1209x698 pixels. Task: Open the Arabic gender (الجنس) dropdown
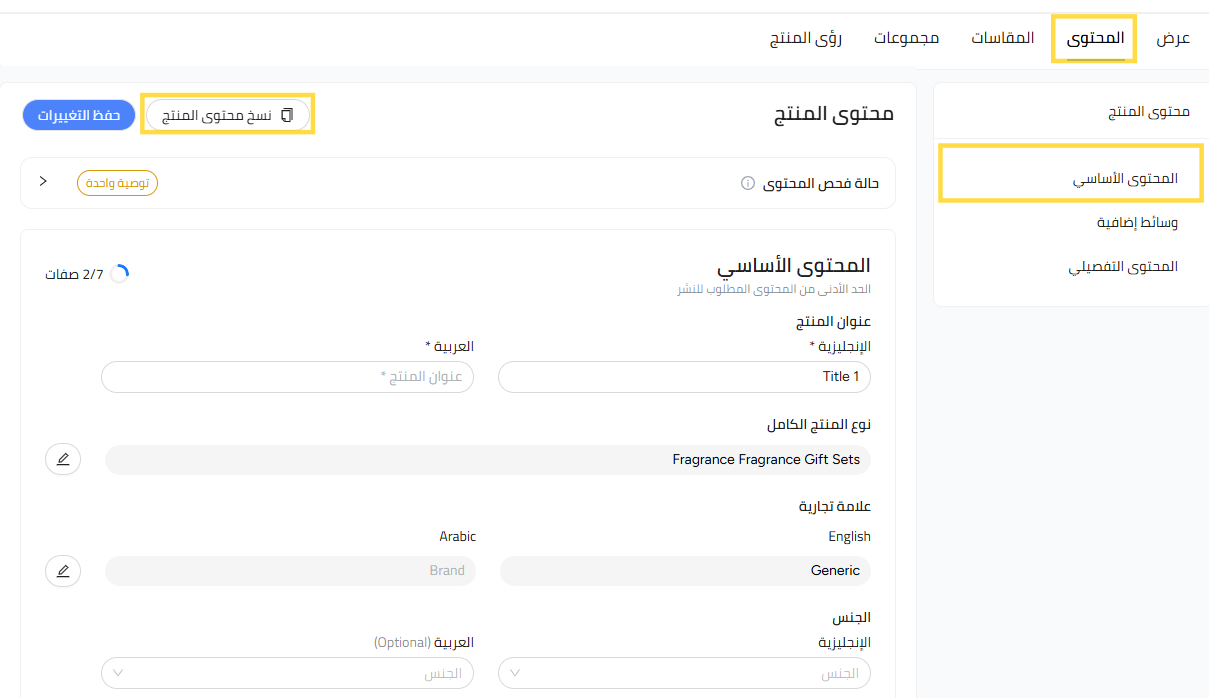click(287, 673)
